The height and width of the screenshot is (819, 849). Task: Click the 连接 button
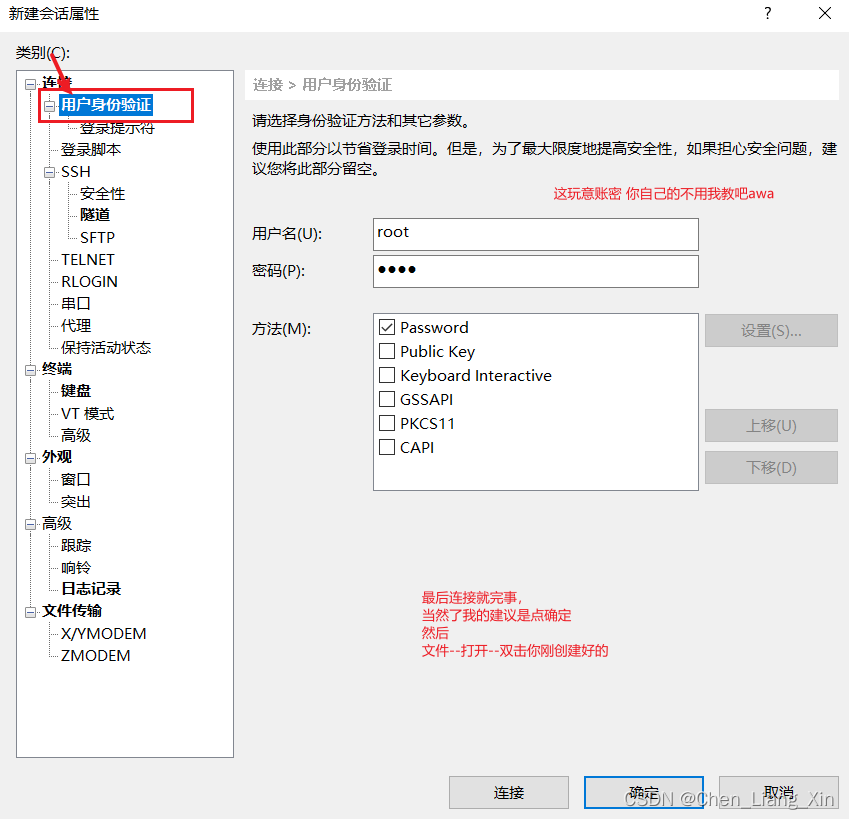pos(508,793)
